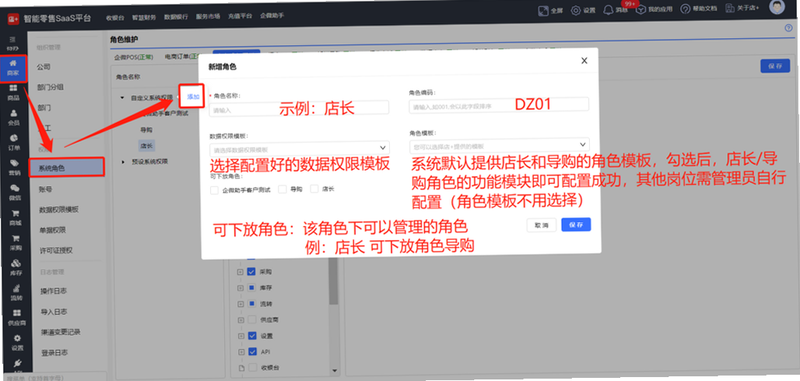Uncheck the 设置 permission checkbox
This screenshot has height=381, width=800.
252,336
